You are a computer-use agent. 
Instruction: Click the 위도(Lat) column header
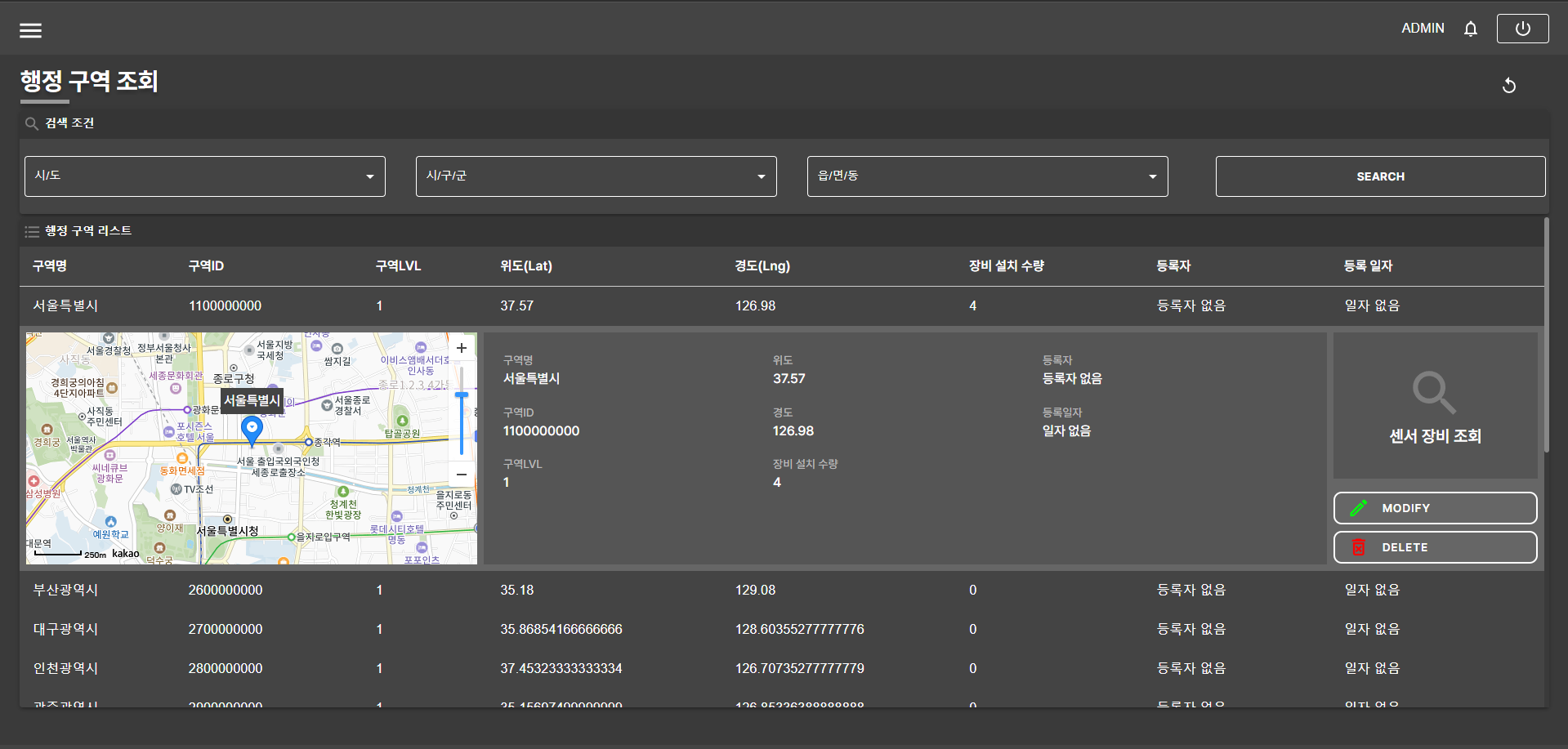click(x=526, y=266)
